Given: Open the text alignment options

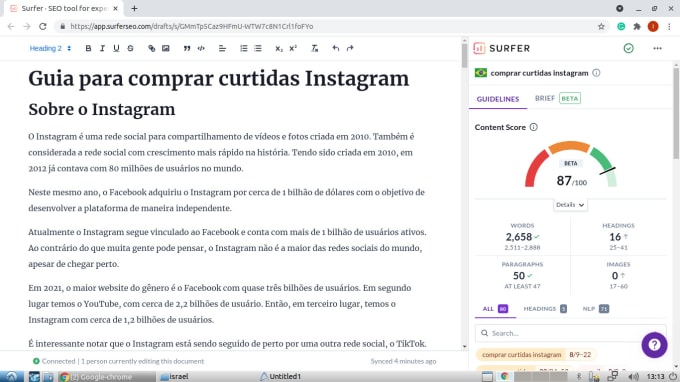Looking at the screenshot, I should pyautogui.click(x=222, y=48).
